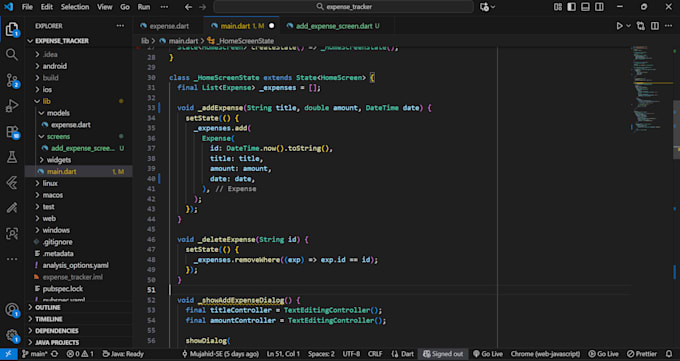The image size is (680, 361).
Task: Open the Search view in activity bar
Action: pos(12,55)
